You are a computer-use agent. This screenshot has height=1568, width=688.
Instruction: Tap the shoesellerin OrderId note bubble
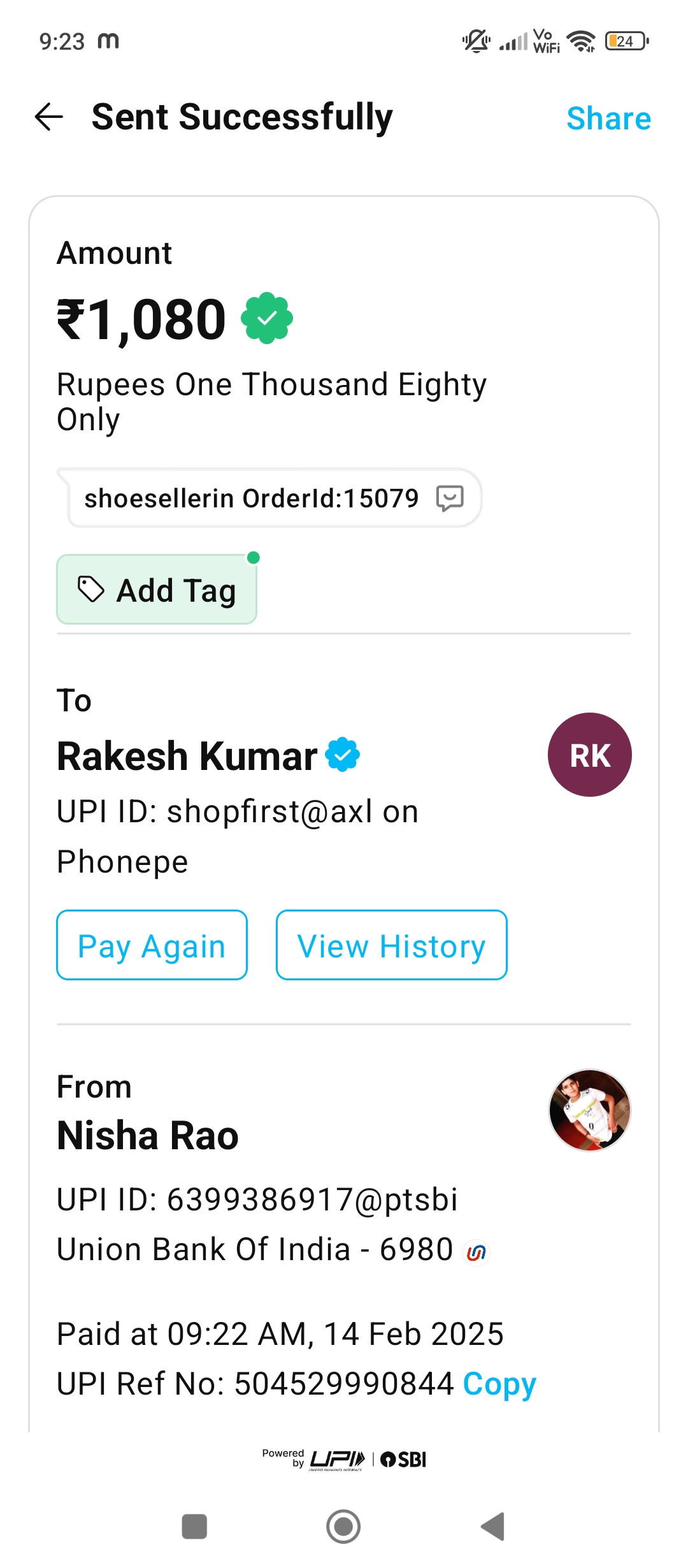270,498
